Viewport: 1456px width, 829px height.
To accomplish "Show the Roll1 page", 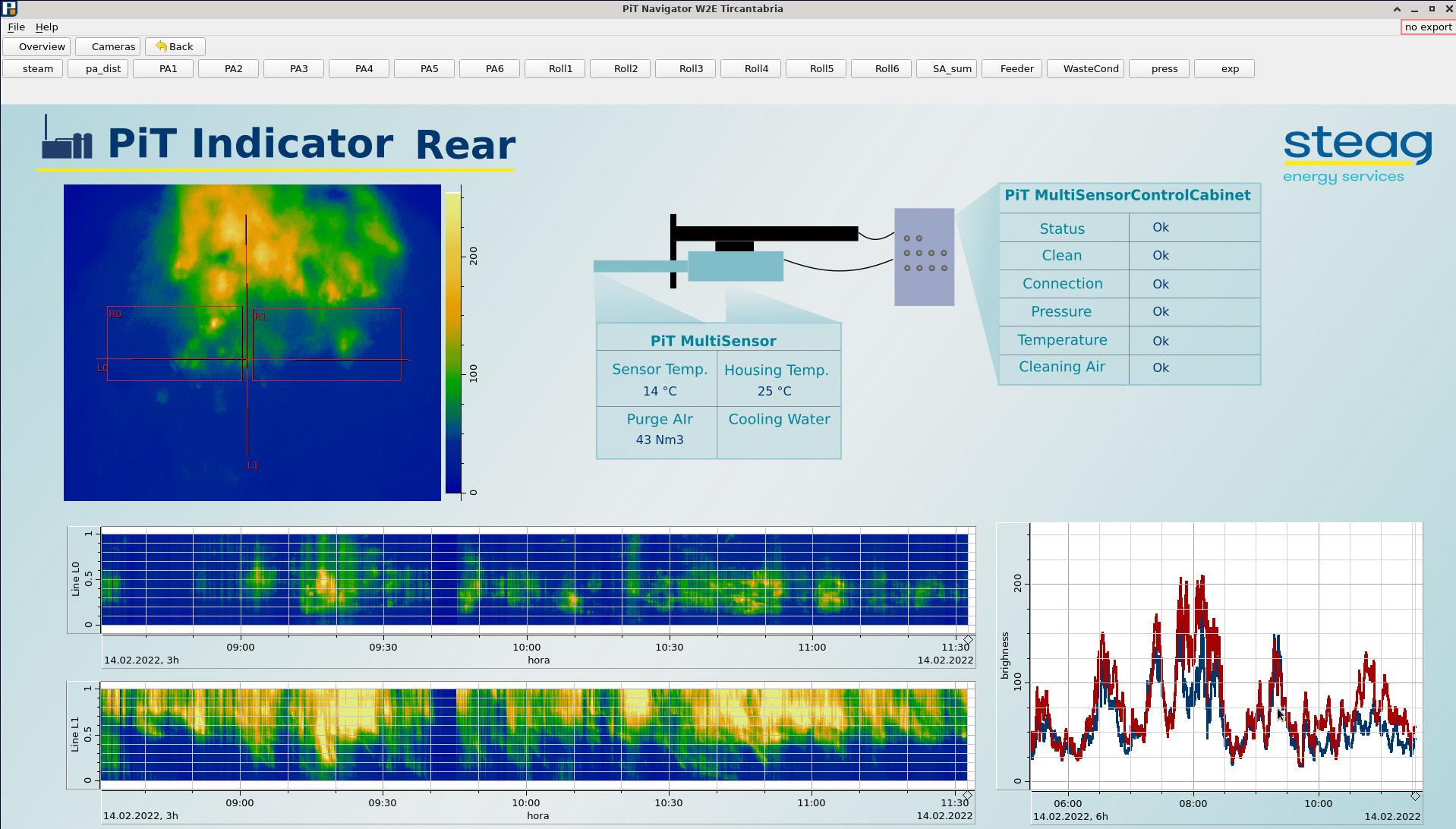I will (x=555, y=69).
